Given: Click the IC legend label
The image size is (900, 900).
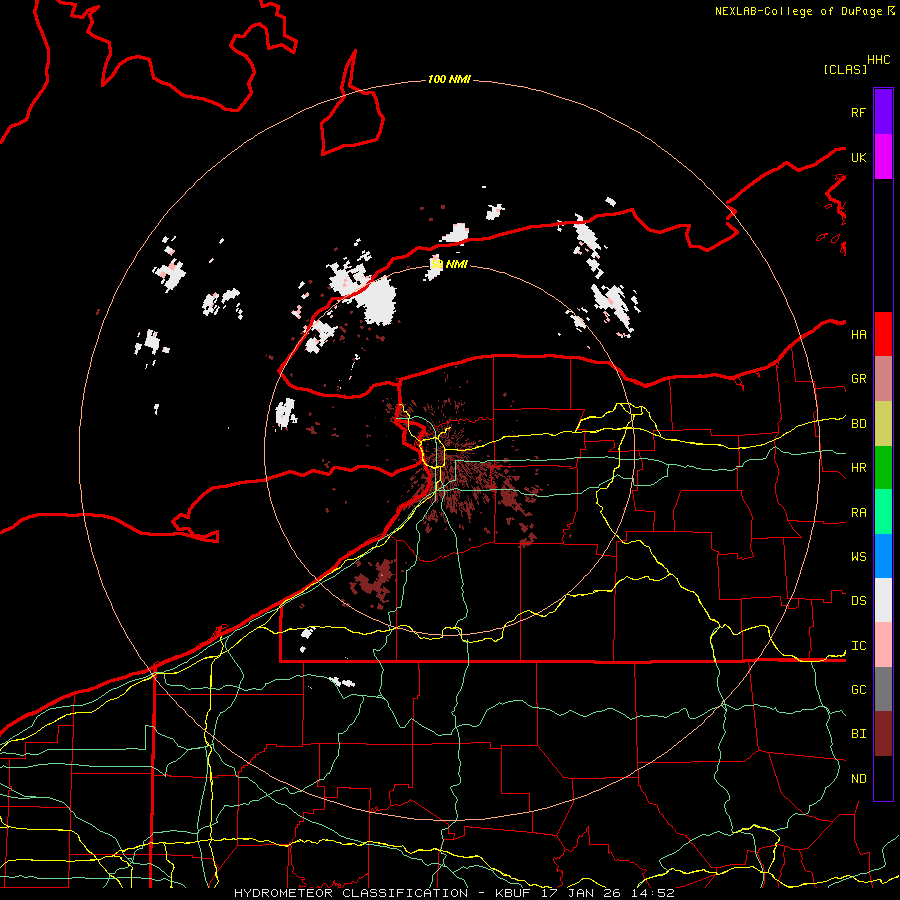Looking at the screenshot, I should tap(858, 646).
